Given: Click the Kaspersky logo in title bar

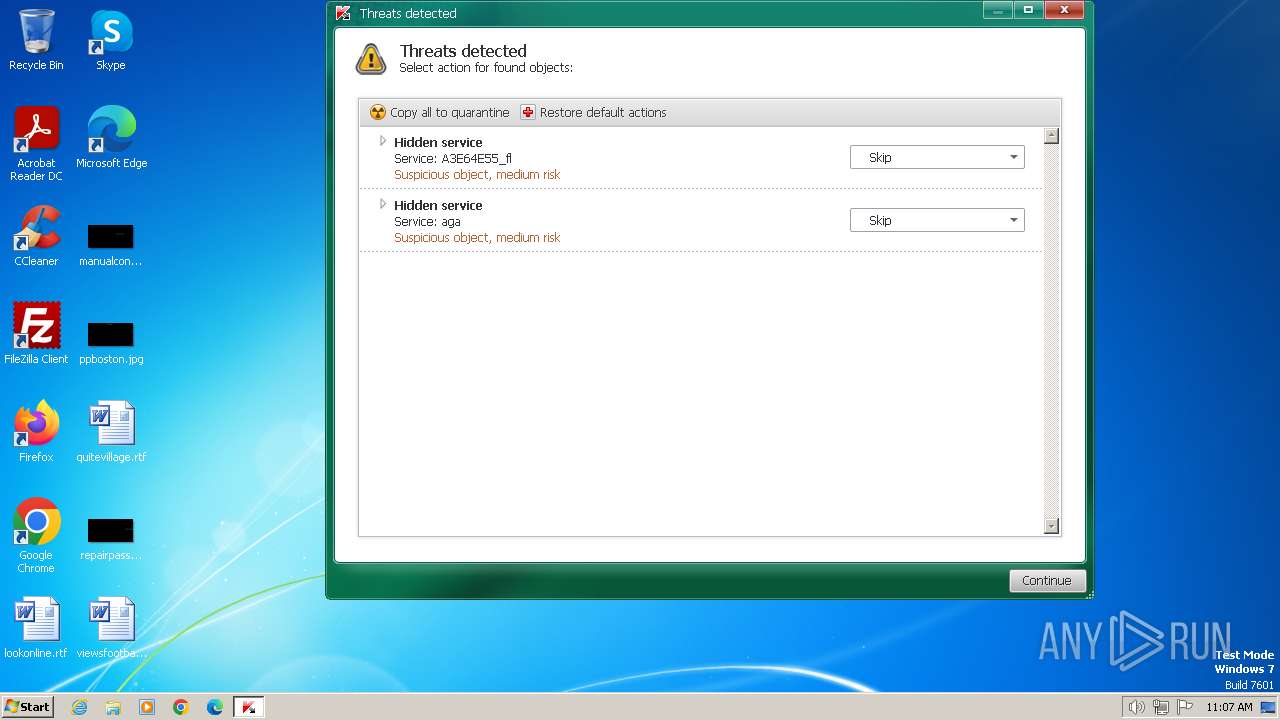Looking at the screenshot, I should pos(343,13).
